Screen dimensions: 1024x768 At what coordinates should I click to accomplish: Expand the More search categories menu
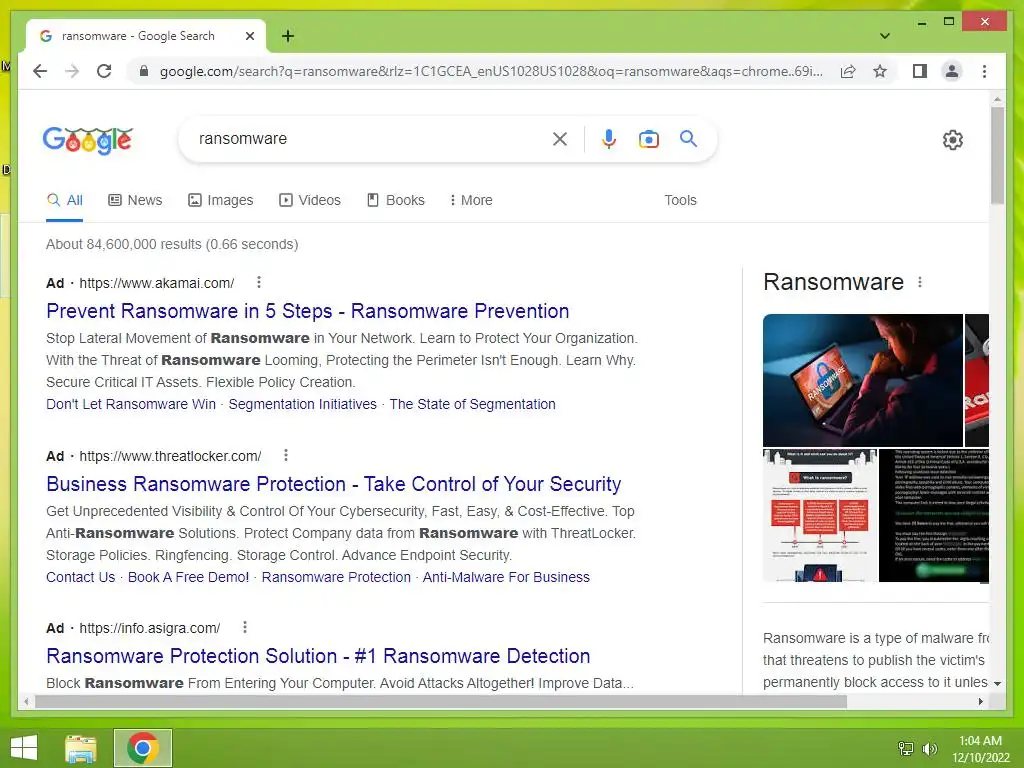tap(471, 200)
